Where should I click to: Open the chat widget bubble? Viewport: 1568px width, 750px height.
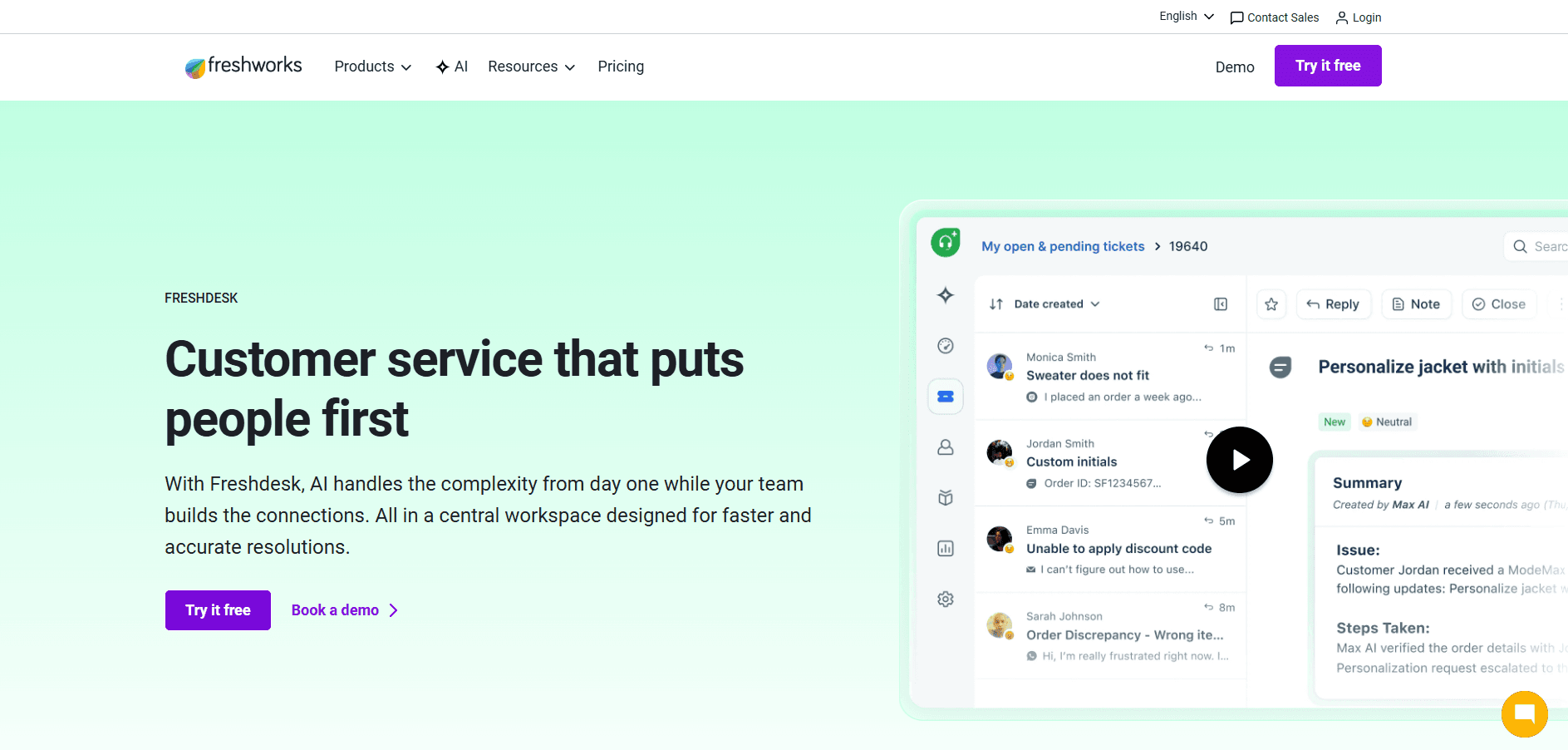pyautogui.click(x=1524, y=713)
